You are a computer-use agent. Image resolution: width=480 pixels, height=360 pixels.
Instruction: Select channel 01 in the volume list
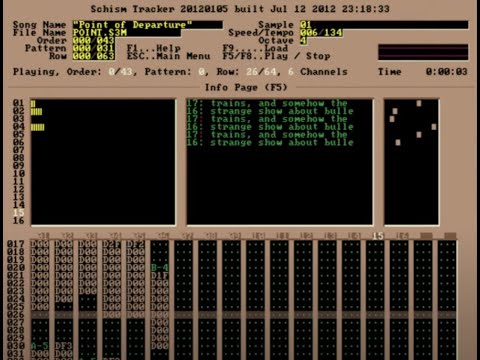tap(19, 103)
